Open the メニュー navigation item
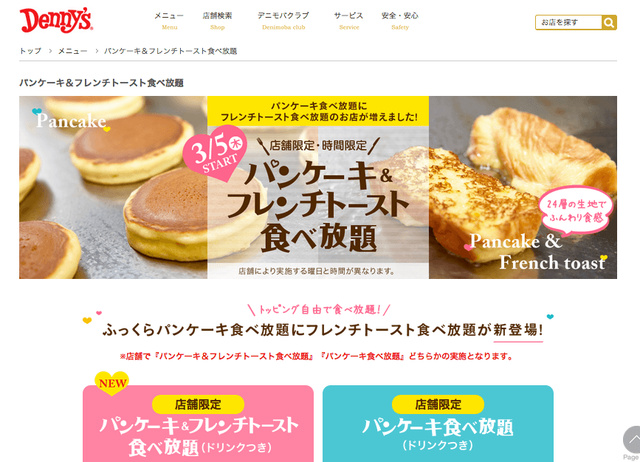This screenshot has width=640, height=462. point(169,20)
